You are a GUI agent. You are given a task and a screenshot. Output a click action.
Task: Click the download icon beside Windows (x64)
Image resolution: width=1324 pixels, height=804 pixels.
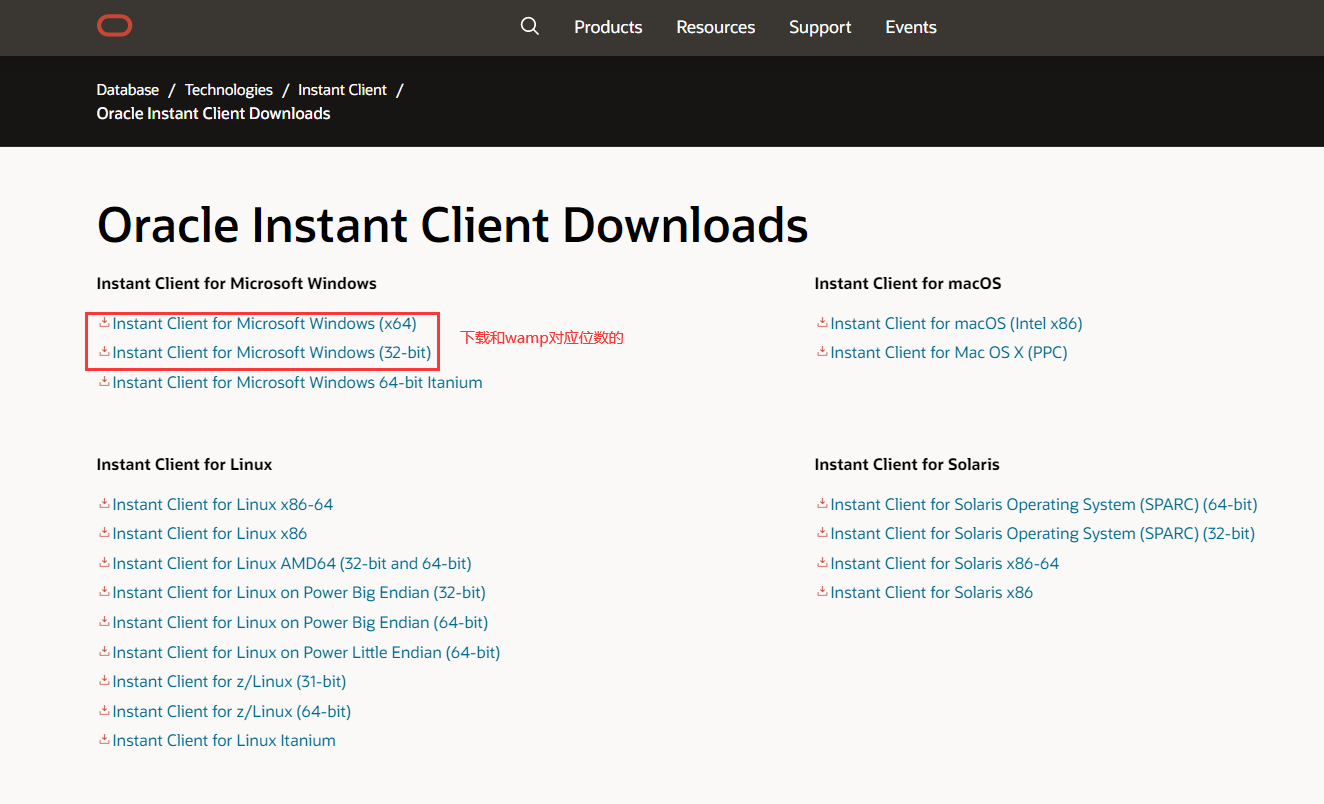pos(104,322)
